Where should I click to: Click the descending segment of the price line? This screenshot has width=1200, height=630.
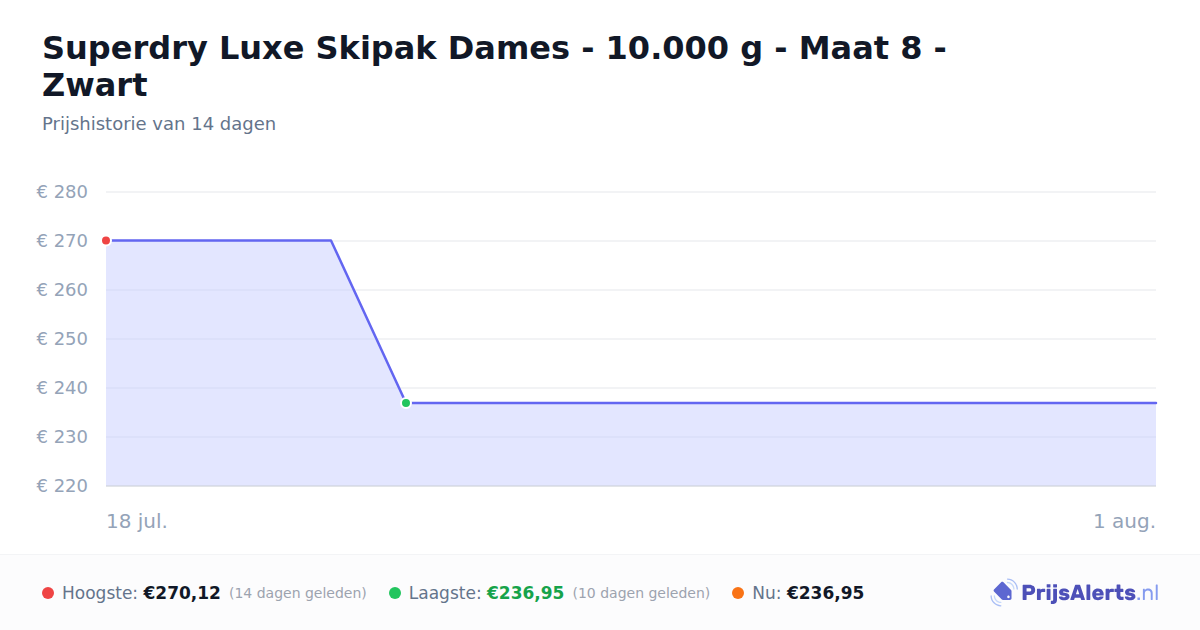click(368, 321)
